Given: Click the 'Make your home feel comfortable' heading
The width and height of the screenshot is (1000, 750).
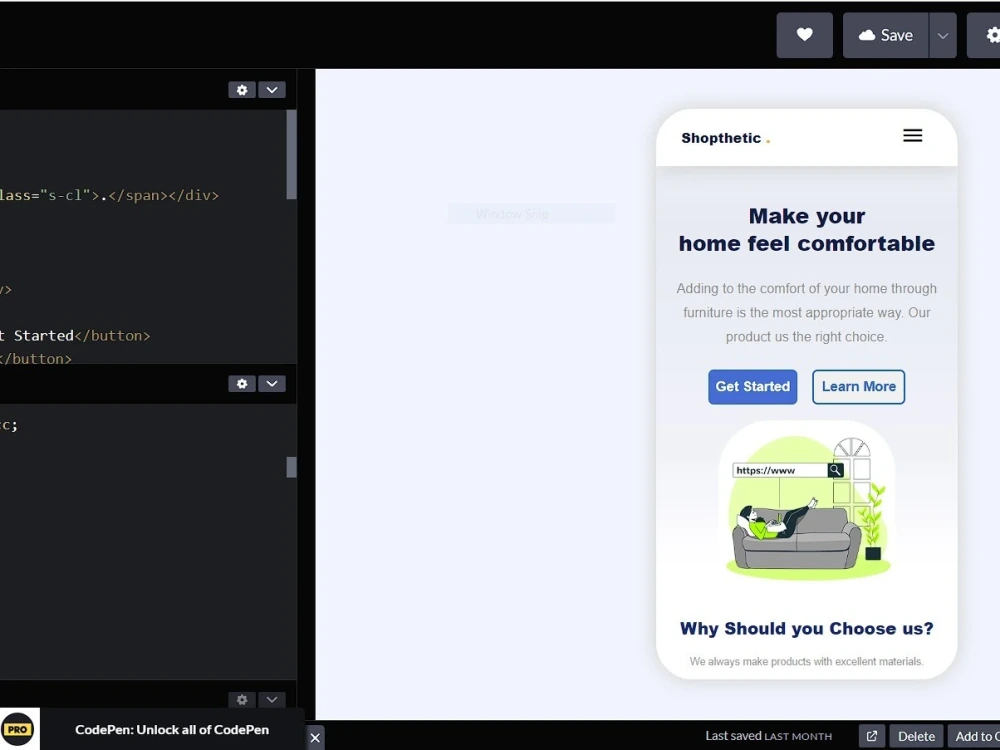Looking at the screenshot, I should point(807,230).
